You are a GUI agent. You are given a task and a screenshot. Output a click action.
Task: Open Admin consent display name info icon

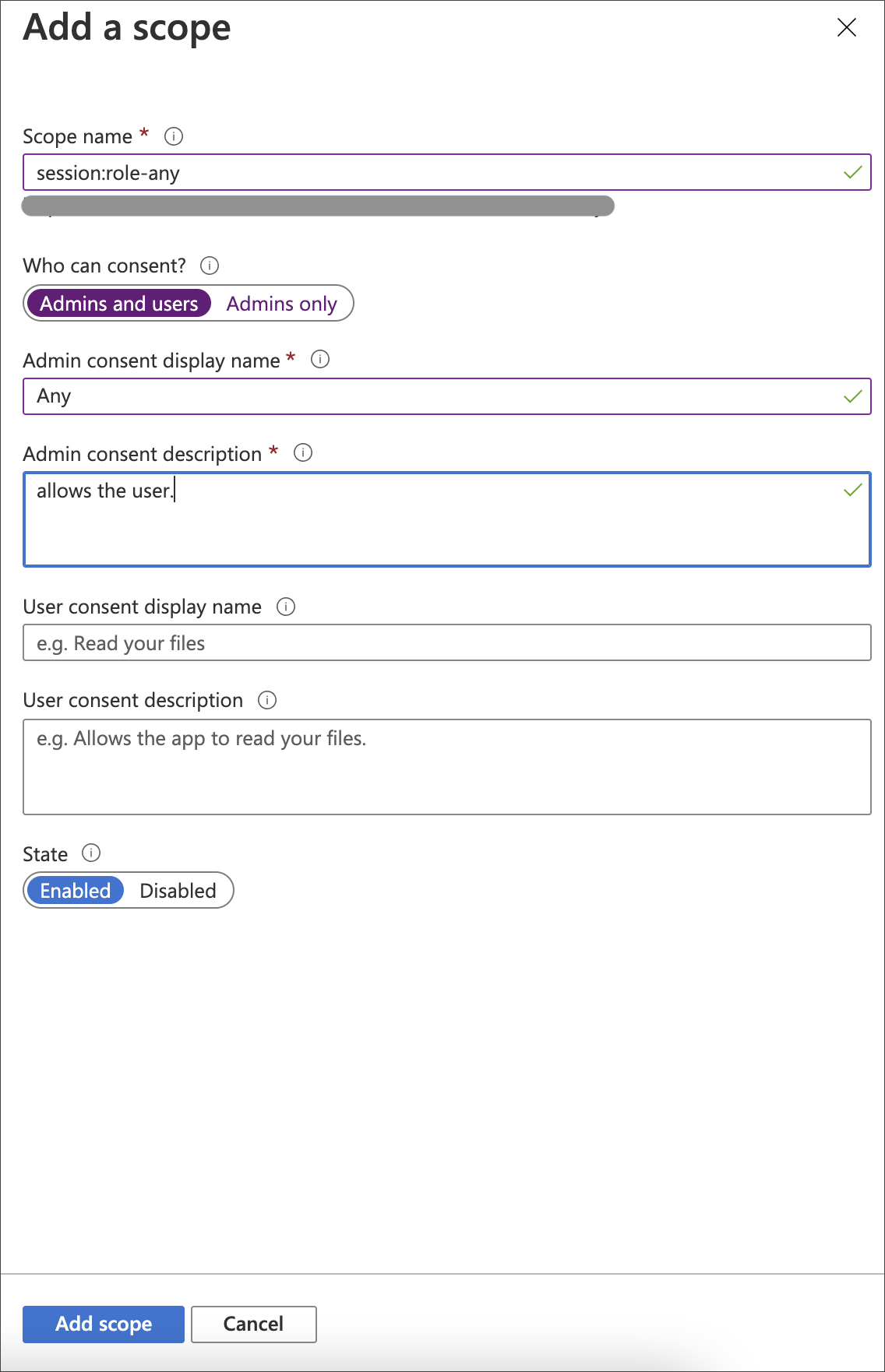coord(318,359)
